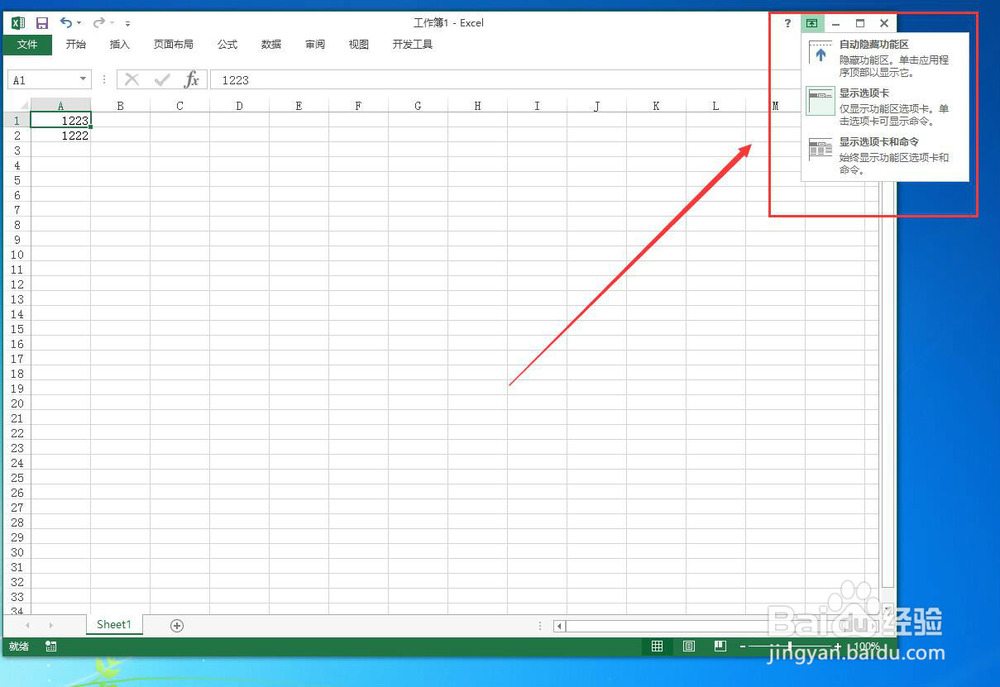1000x687 pixels.
Task: Choose 自动隐藏功能区 option
Action: pos(885,58)
